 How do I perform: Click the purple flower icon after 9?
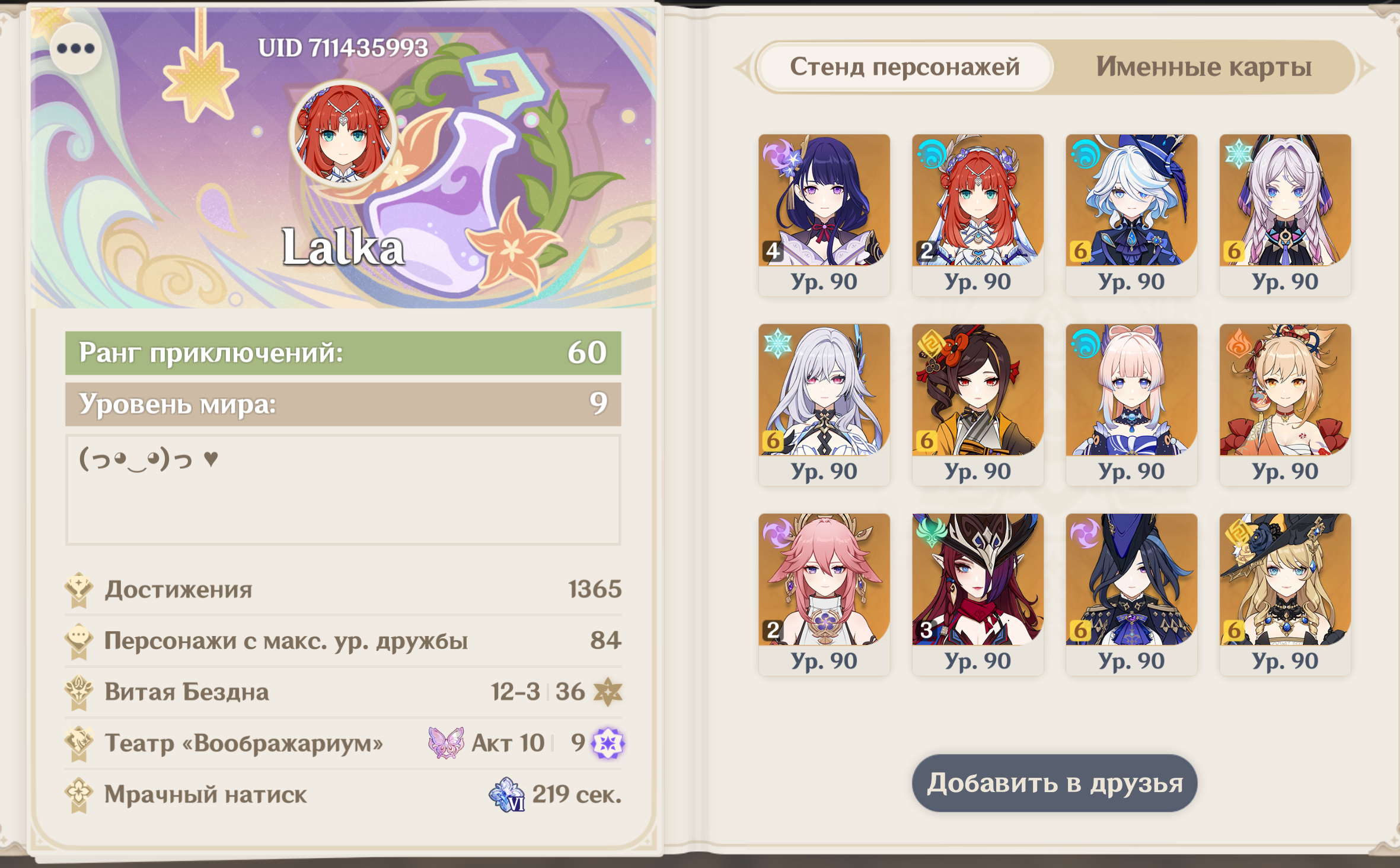(608, 743)
